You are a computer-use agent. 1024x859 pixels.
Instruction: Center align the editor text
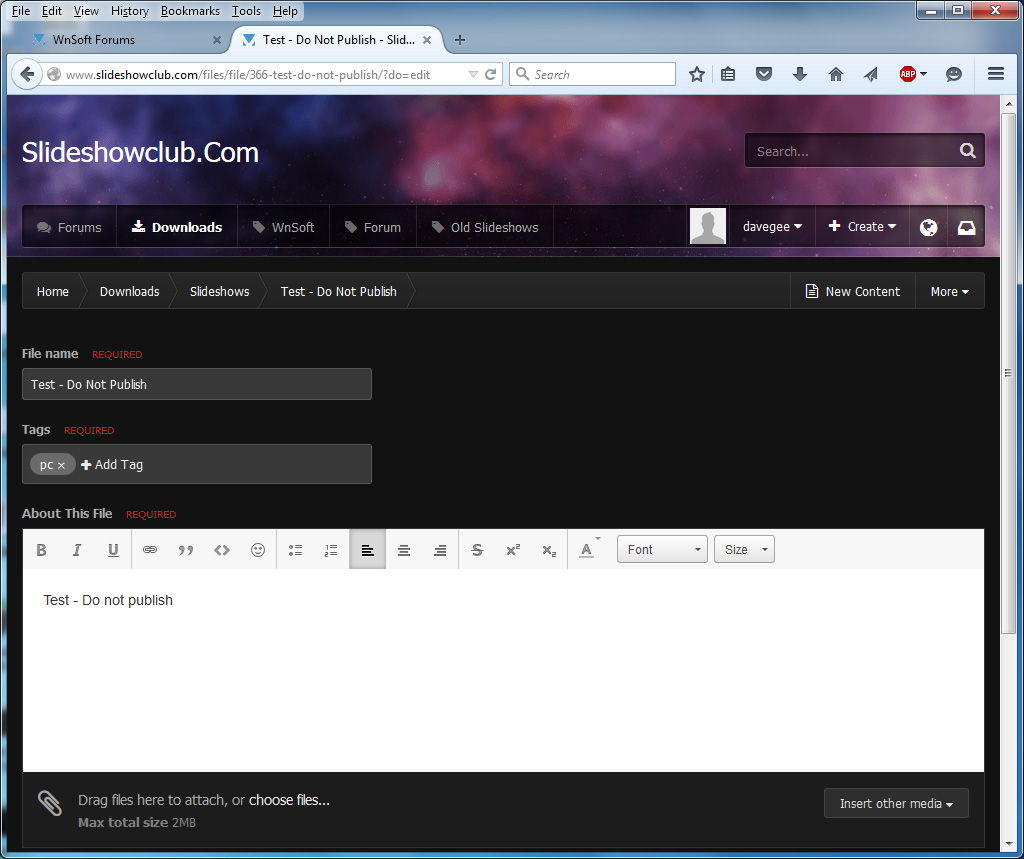coord(404,550)
